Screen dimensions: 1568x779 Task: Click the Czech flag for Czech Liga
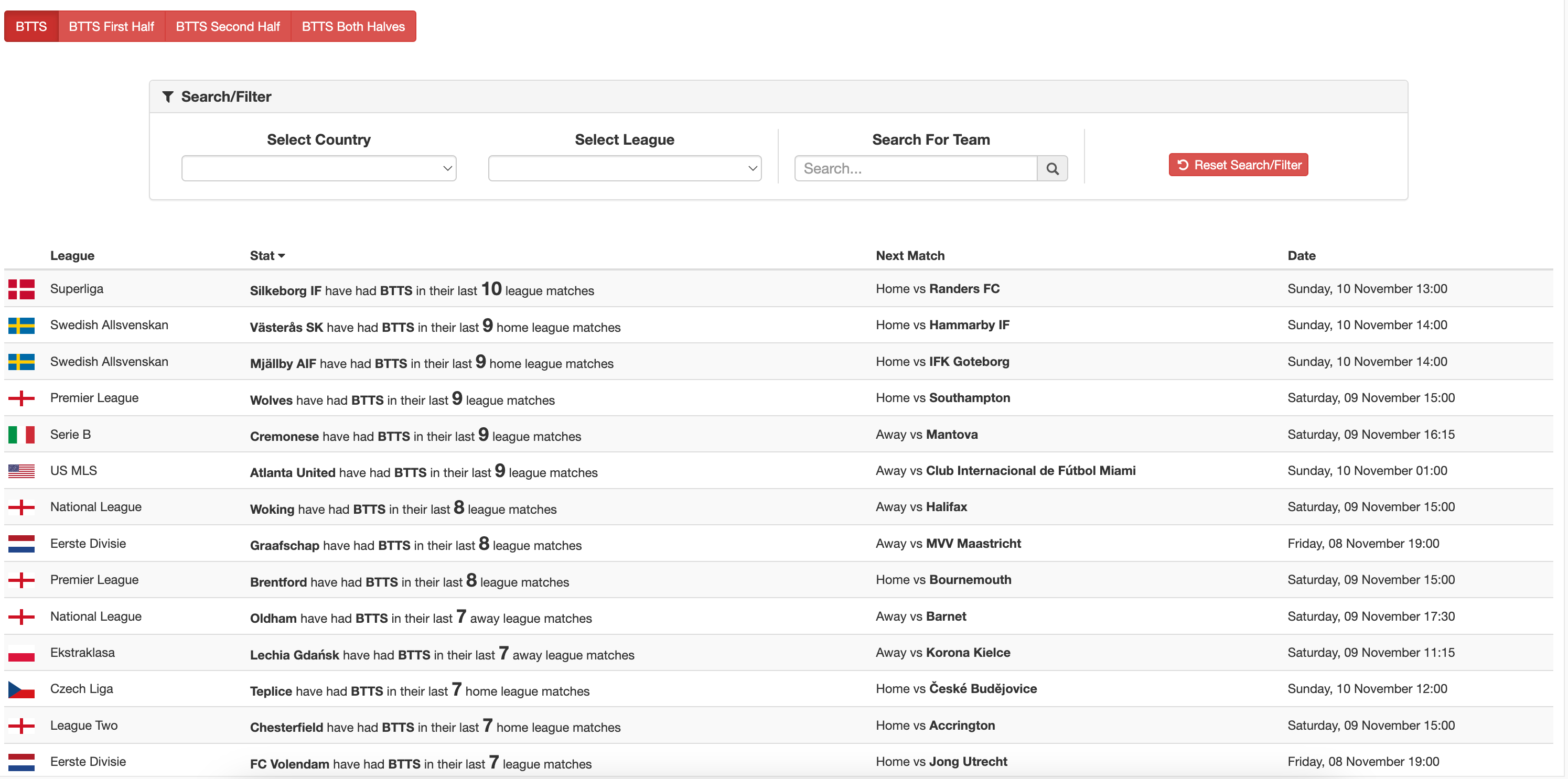coord(22,689)
